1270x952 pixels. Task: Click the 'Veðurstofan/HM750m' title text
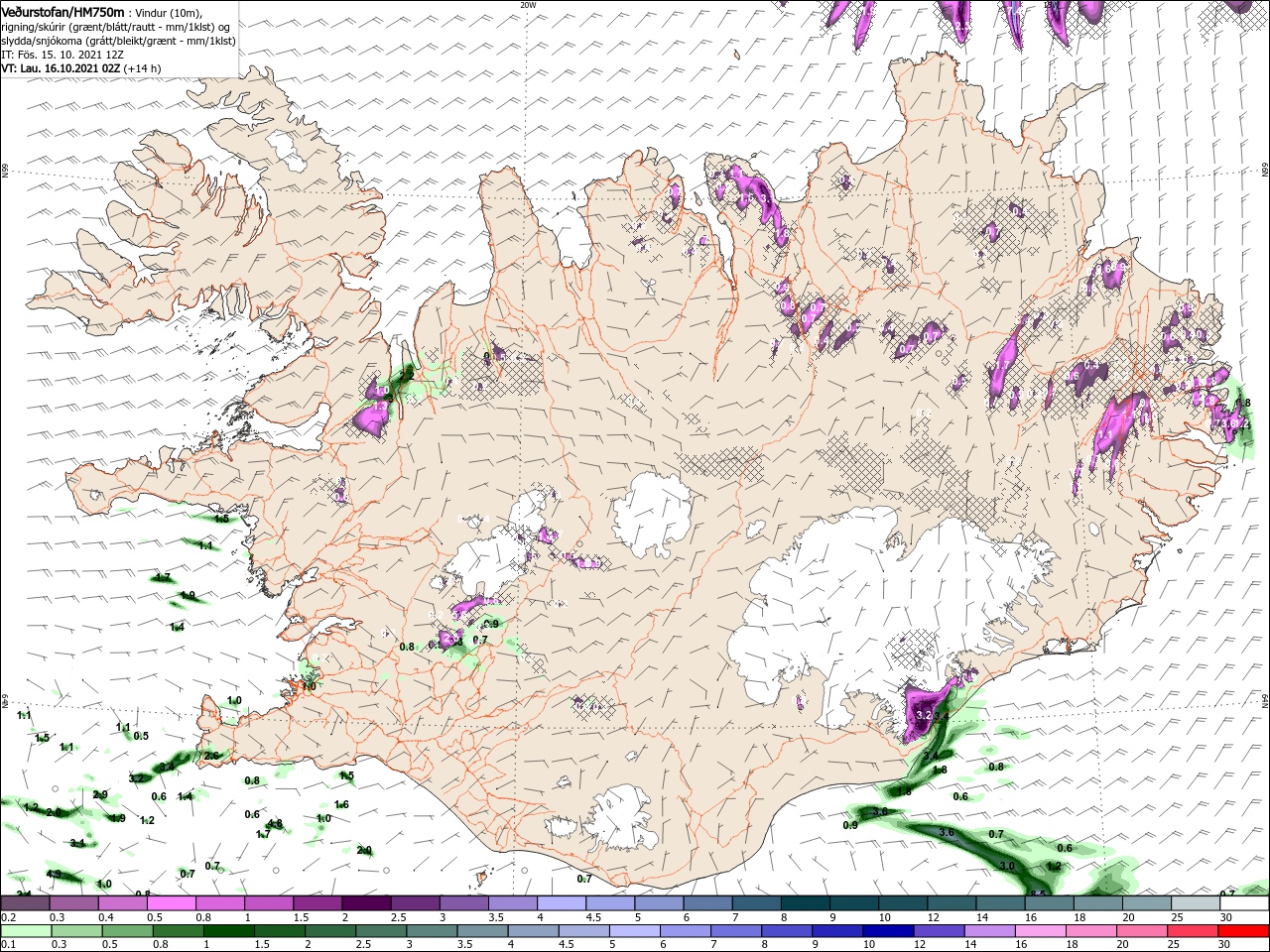point(63,11)
